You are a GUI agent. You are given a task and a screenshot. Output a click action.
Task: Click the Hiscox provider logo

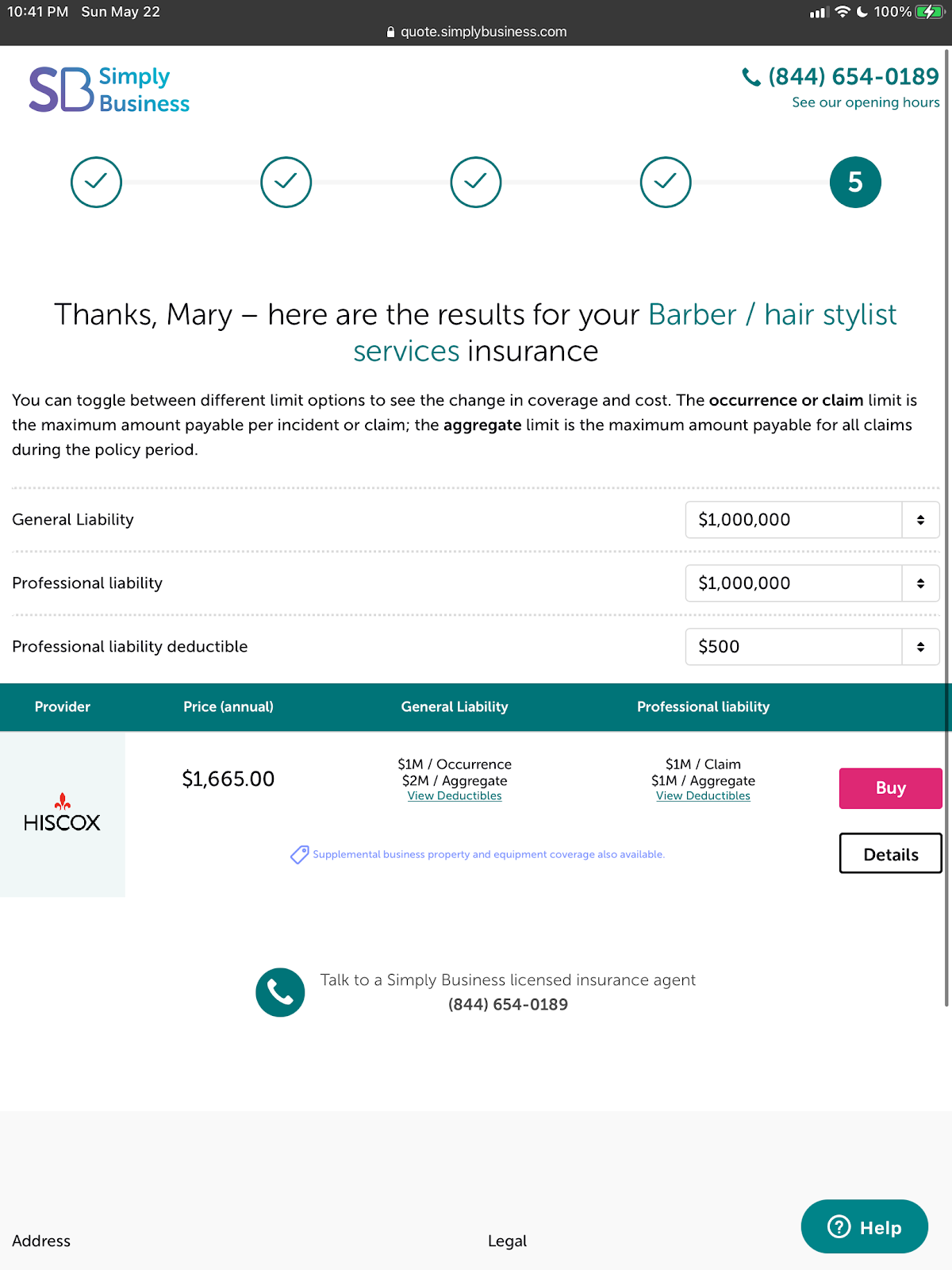(63, 814)
